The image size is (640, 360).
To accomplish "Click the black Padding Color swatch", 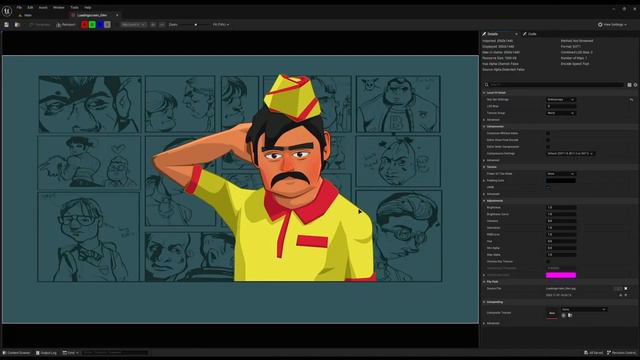I will [561, 180].
